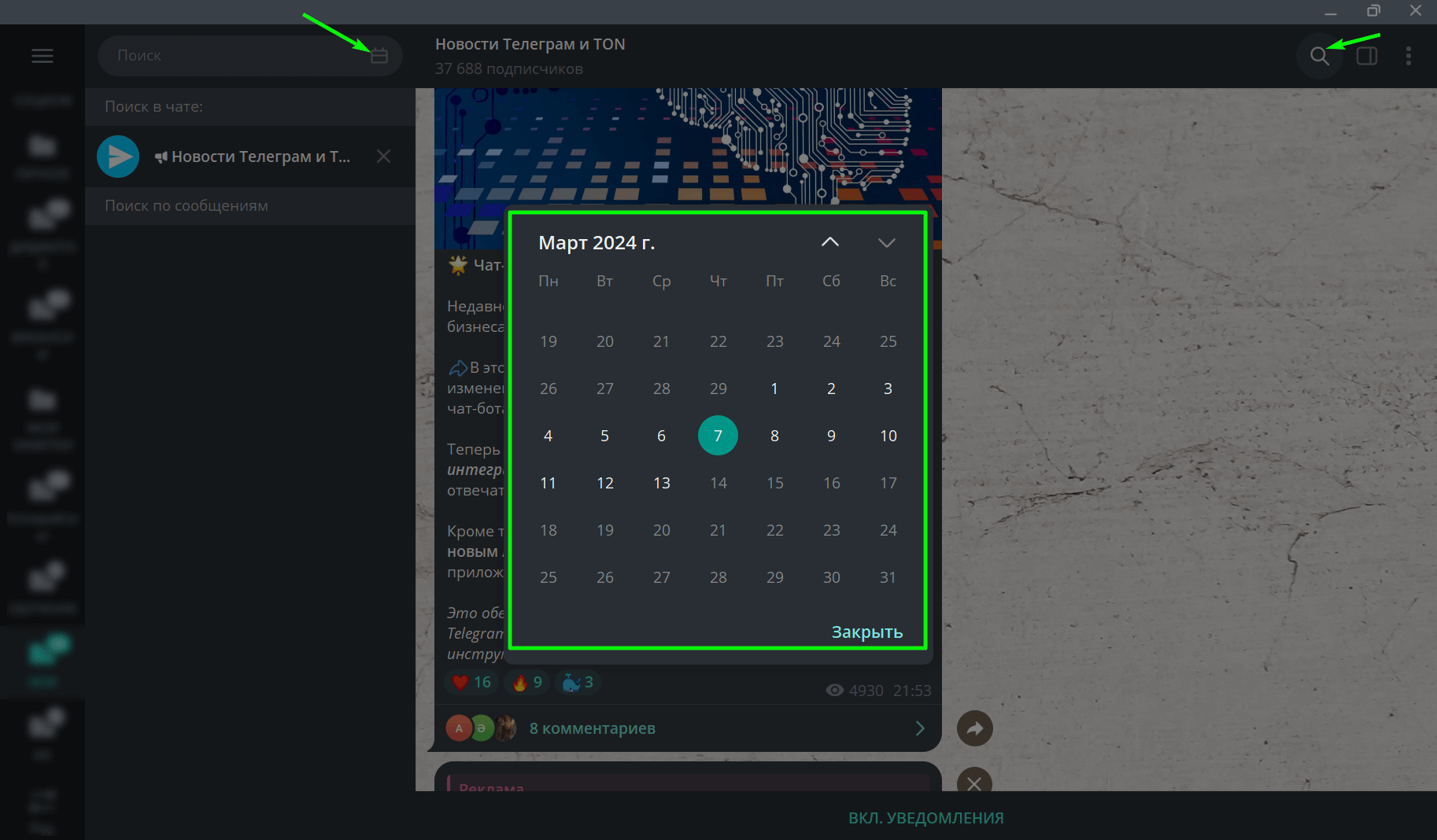This screenshot has height=840, width=1437.
Task: Select March 7 highlighted date
Action: (718, 436)
